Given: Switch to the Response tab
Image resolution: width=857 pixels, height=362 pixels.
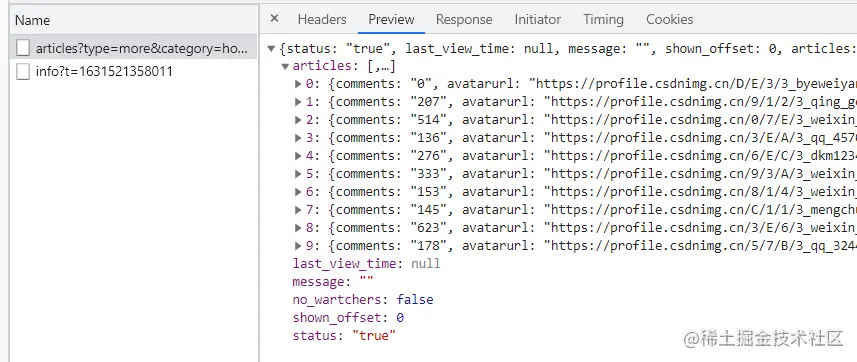Looking at the screenshot, I should (x=464, y=19).
